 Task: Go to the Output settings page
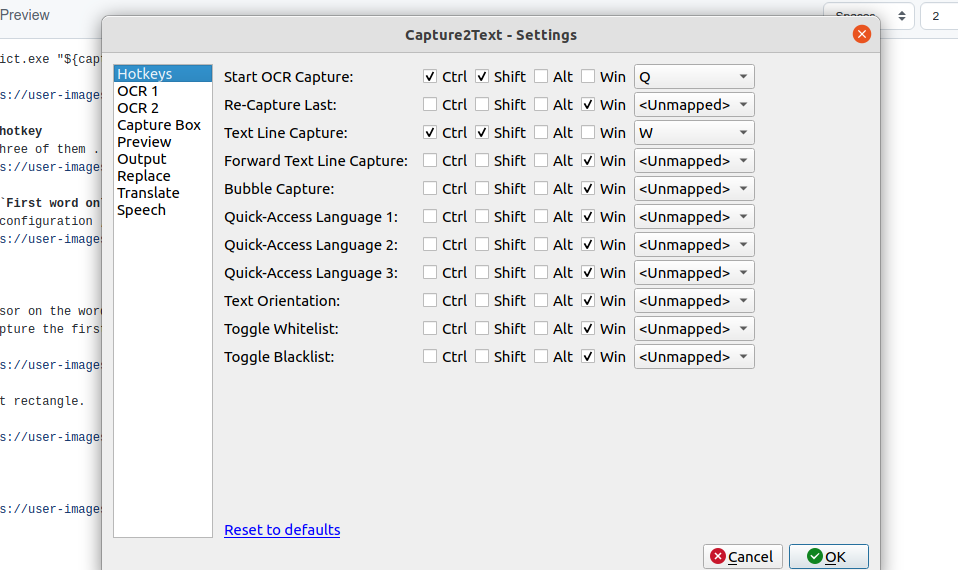click(163, 159)
